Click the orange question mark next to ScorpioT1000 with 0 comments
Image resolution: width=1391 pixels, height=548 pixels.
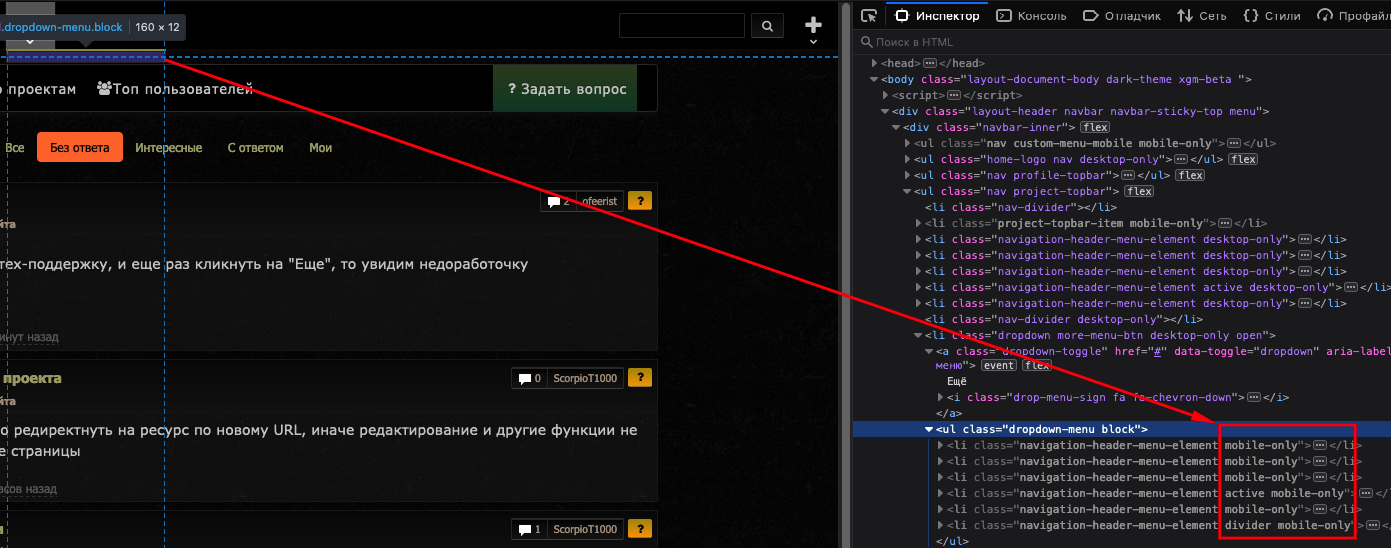tap(640, 378)
